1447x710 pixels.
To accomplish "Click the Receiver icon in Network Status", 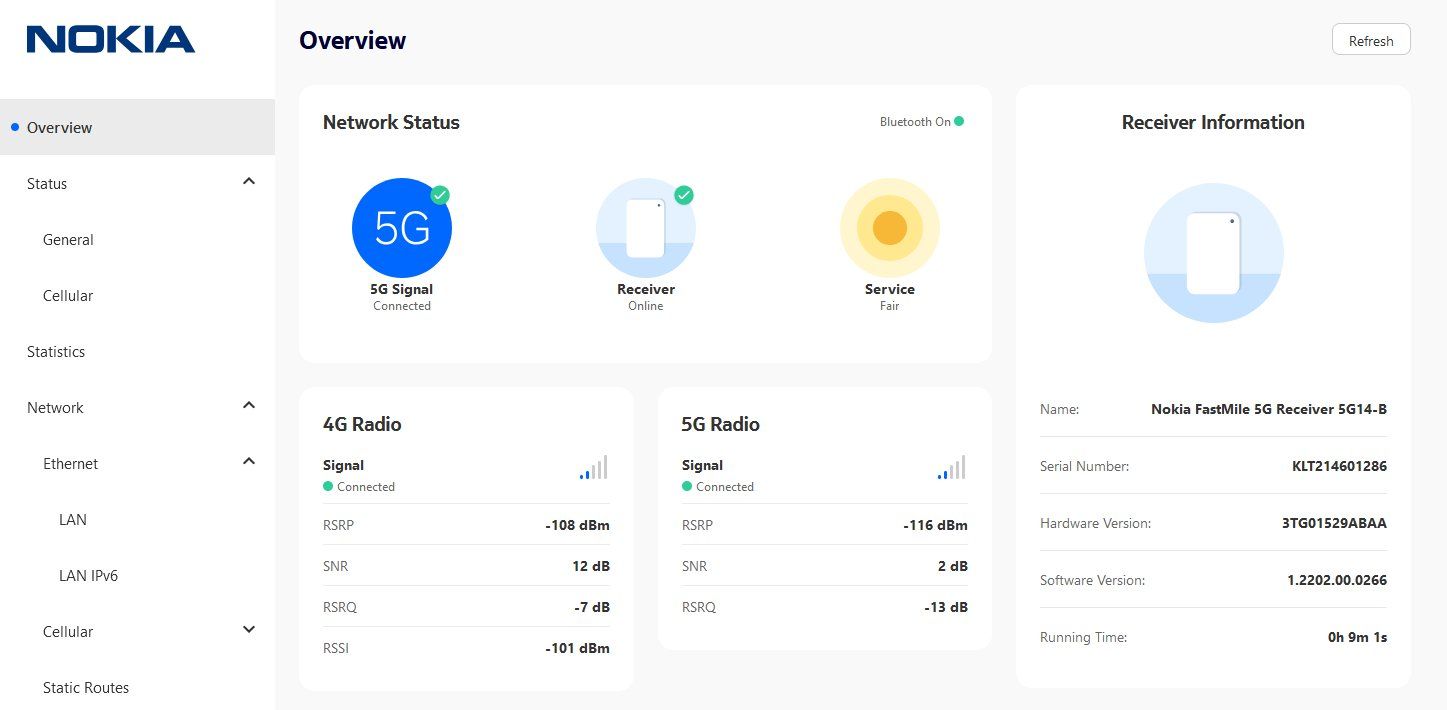I will point(646,228).
